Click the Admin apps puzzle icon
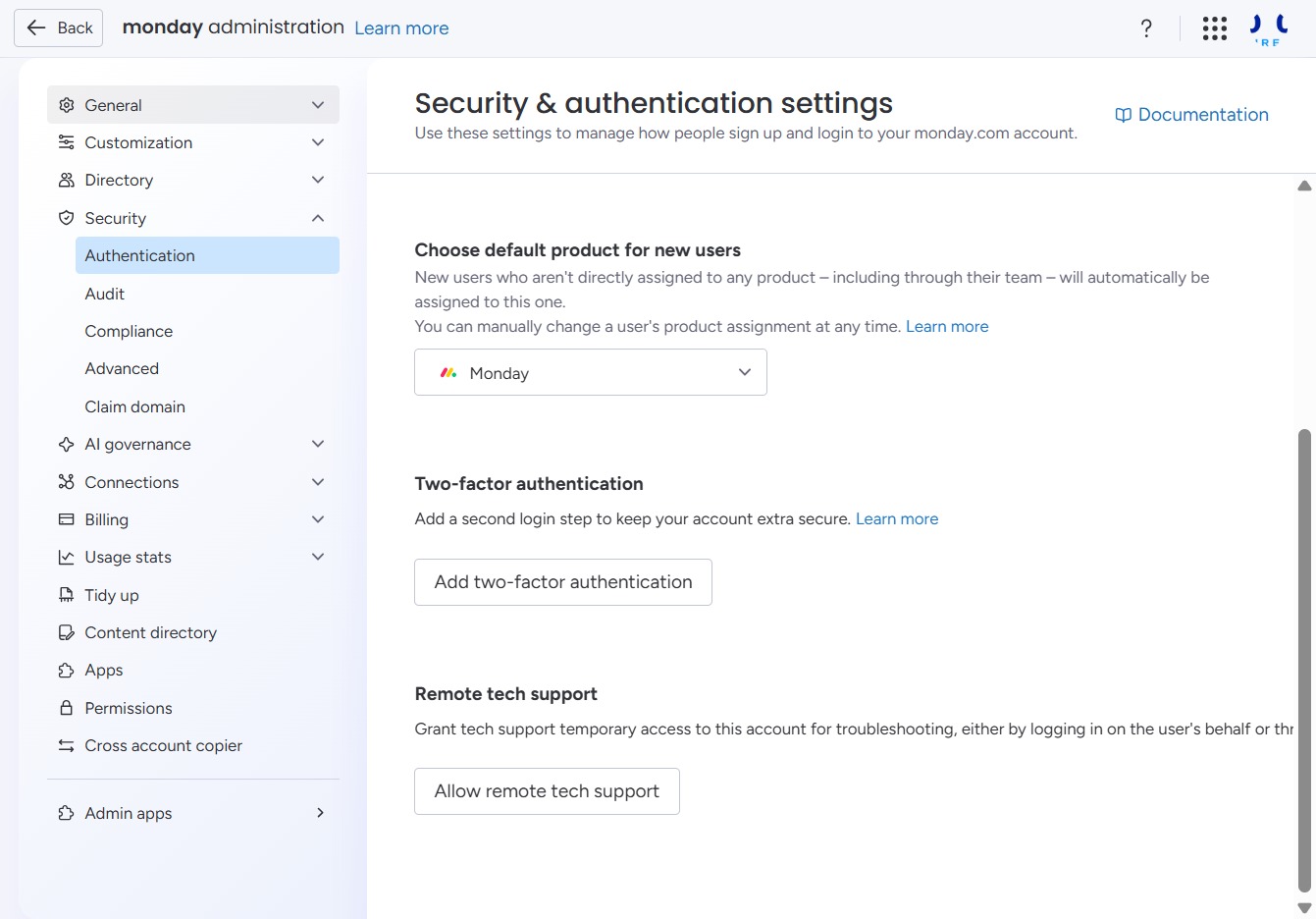Screen dimensions: 1316x919 pyautogui.click(x=67, y=813)
